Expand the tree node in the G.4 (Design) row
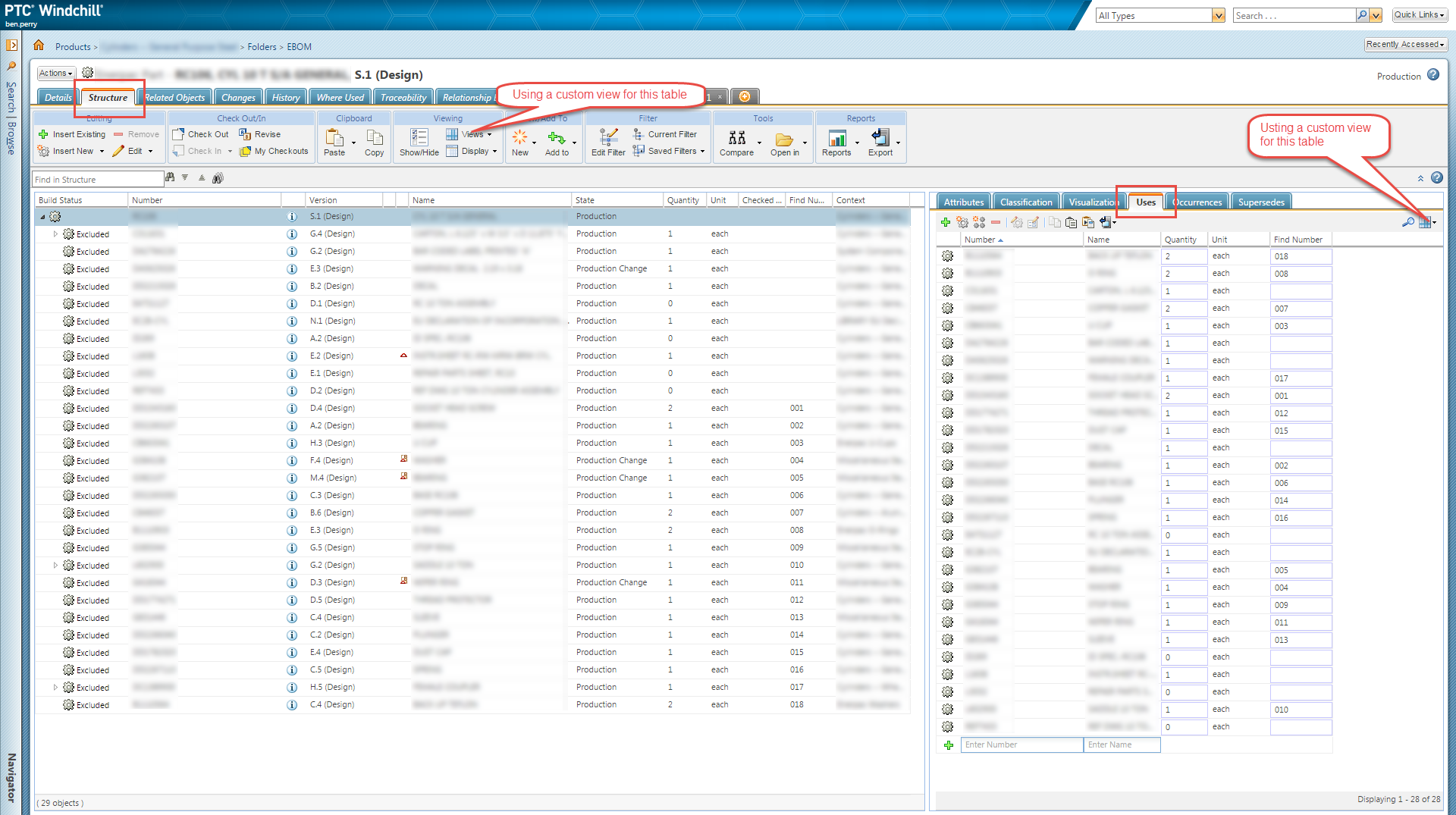 [55, 234]
